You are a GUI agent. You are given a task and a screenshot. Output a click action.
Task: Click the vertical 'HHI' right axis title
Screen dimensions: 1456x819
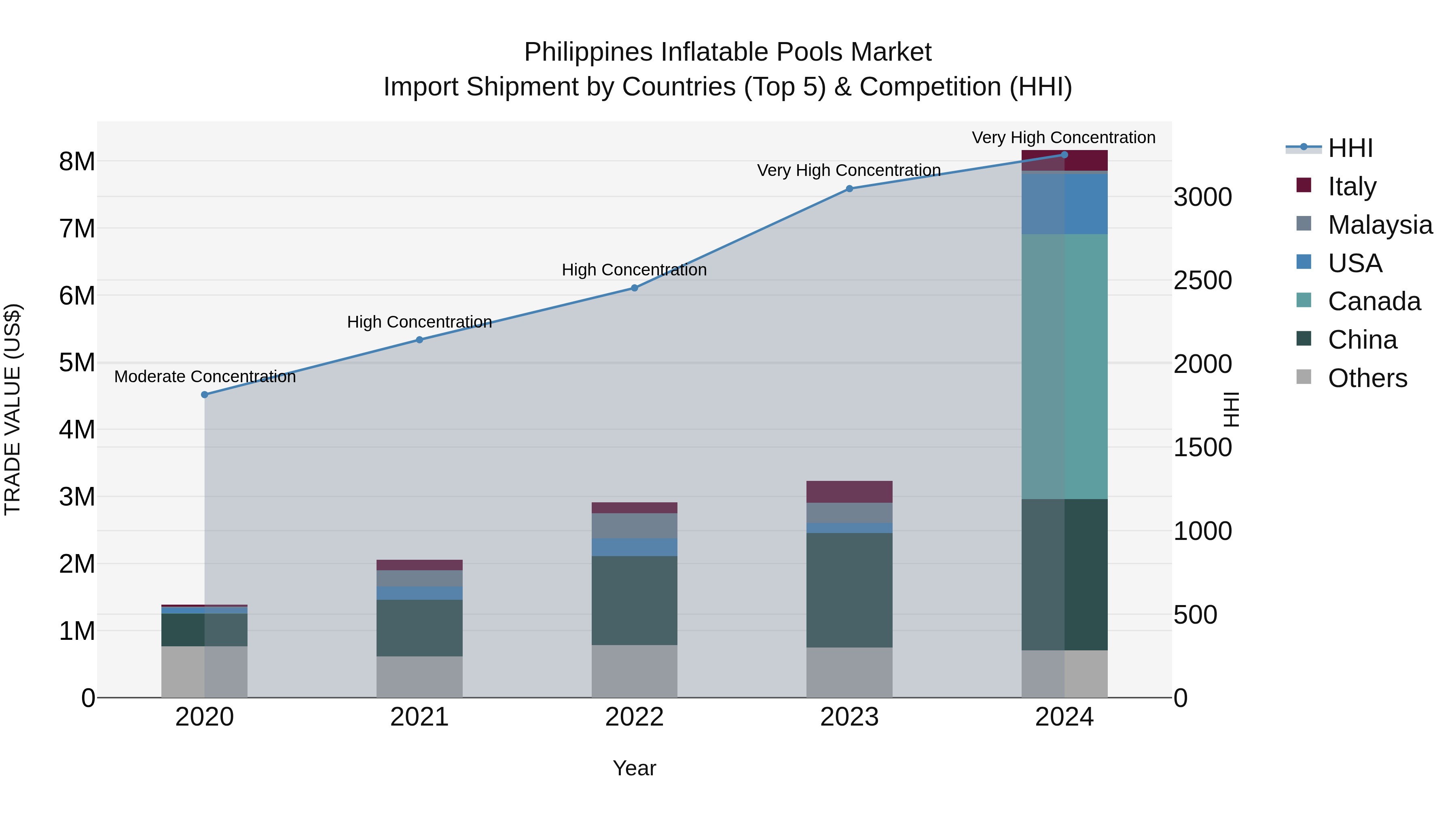[x=1231, y=409]
